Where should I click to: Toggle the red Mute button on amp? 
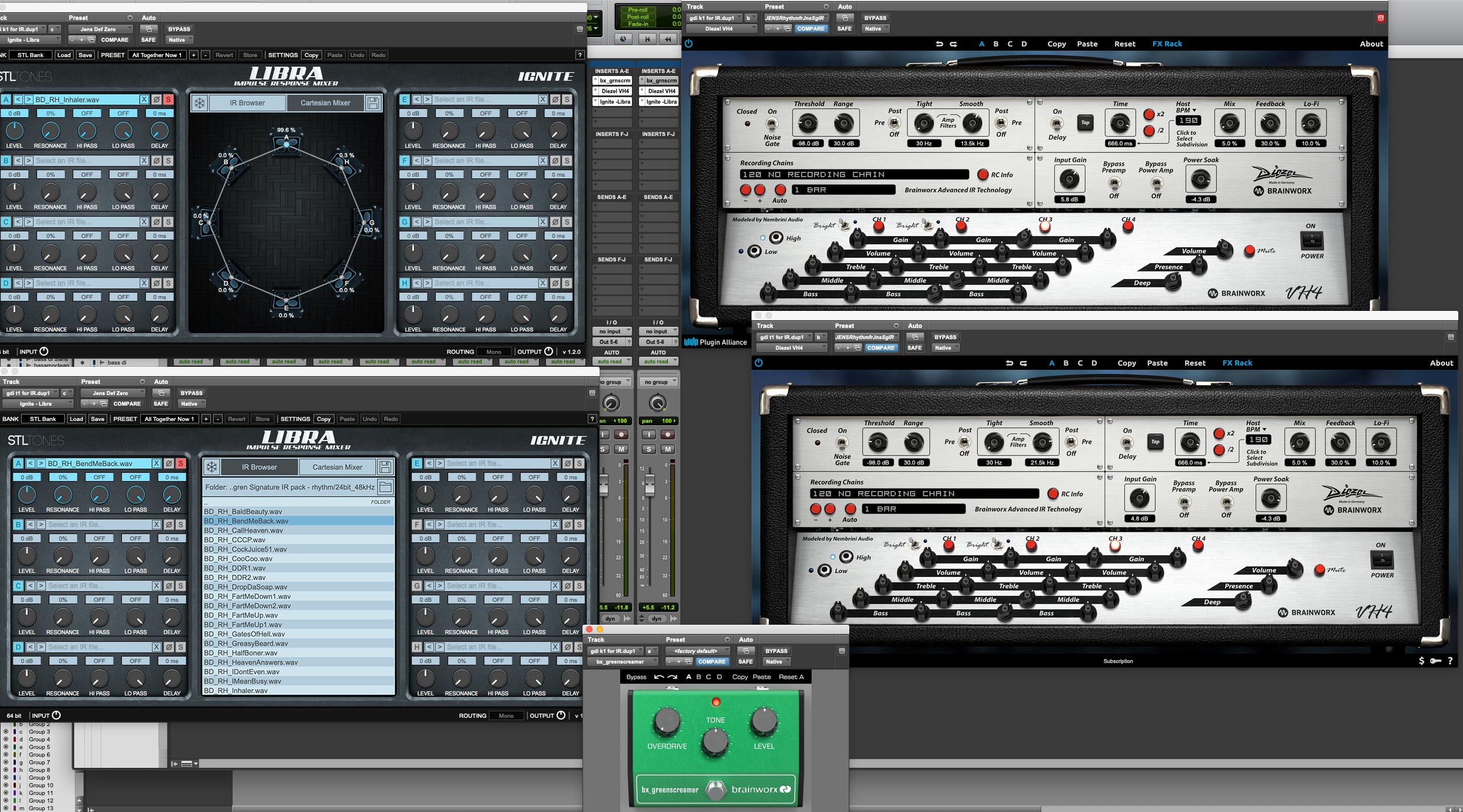[x=1249, y=251]
